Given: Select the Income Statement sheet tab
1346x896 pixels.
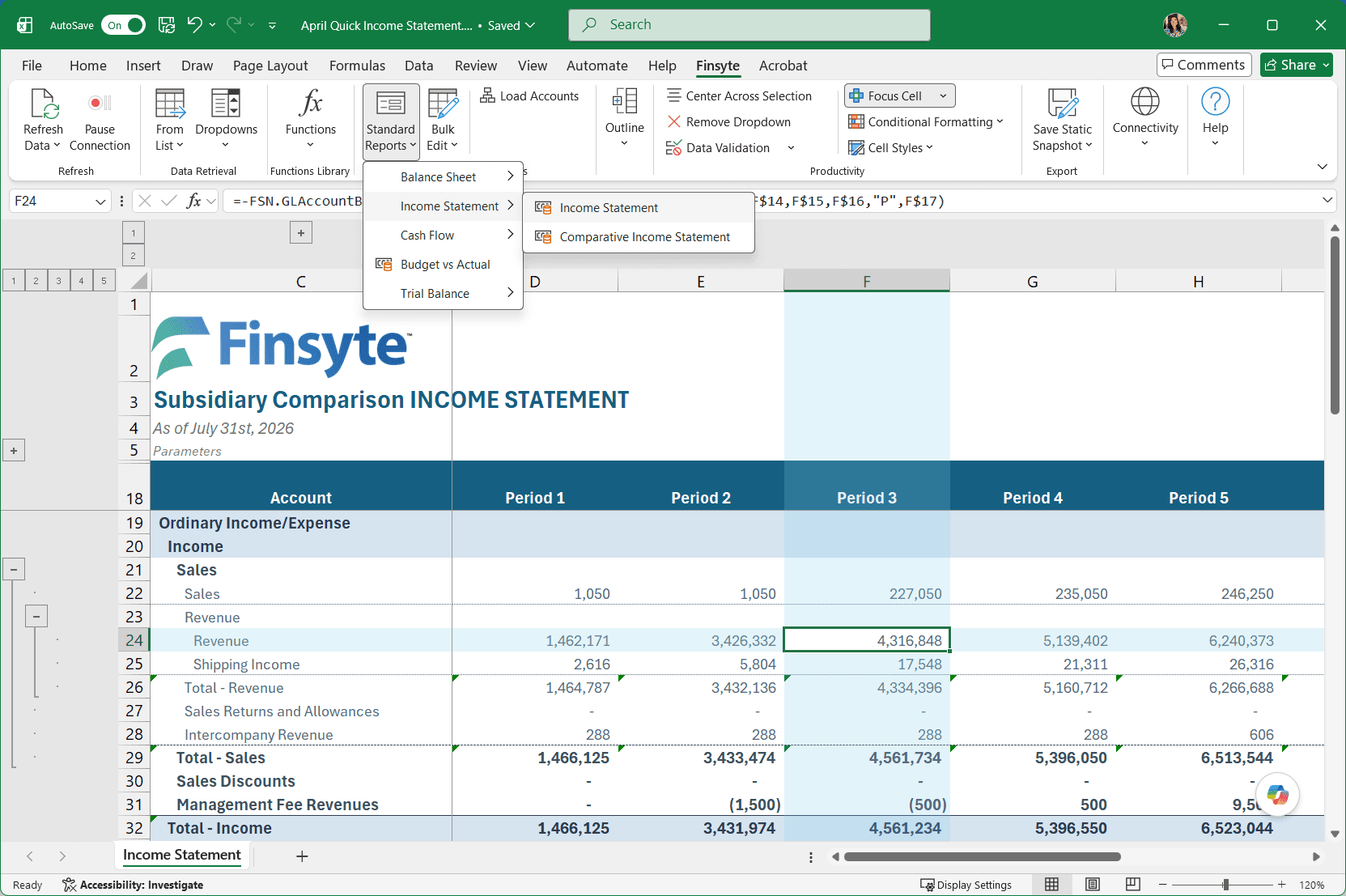Looking at the screenshot, I should coord(182,856).
